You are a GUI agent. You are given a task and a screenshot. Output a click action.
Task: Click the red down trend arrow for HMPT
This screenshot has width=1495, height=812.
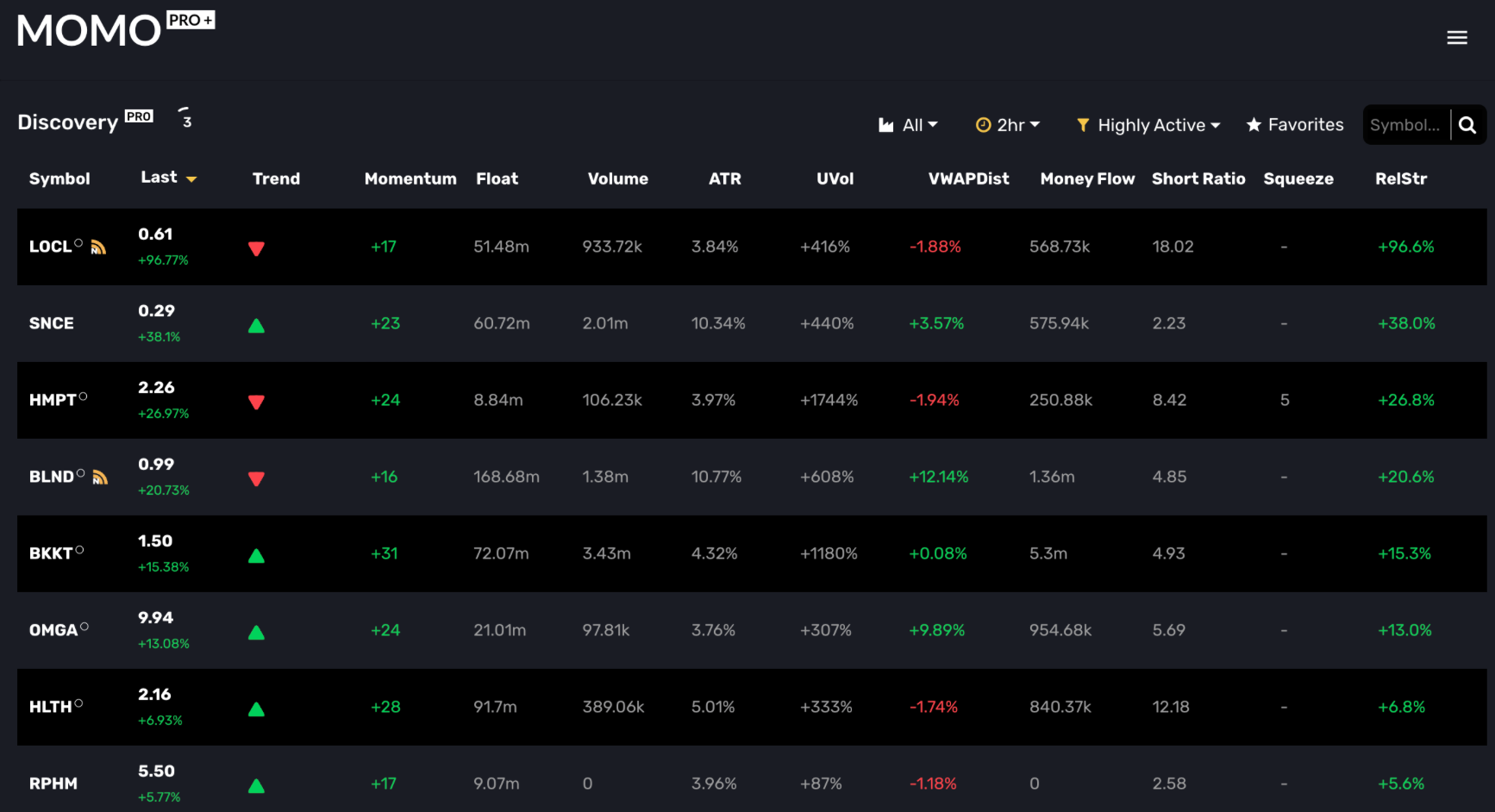256,403
